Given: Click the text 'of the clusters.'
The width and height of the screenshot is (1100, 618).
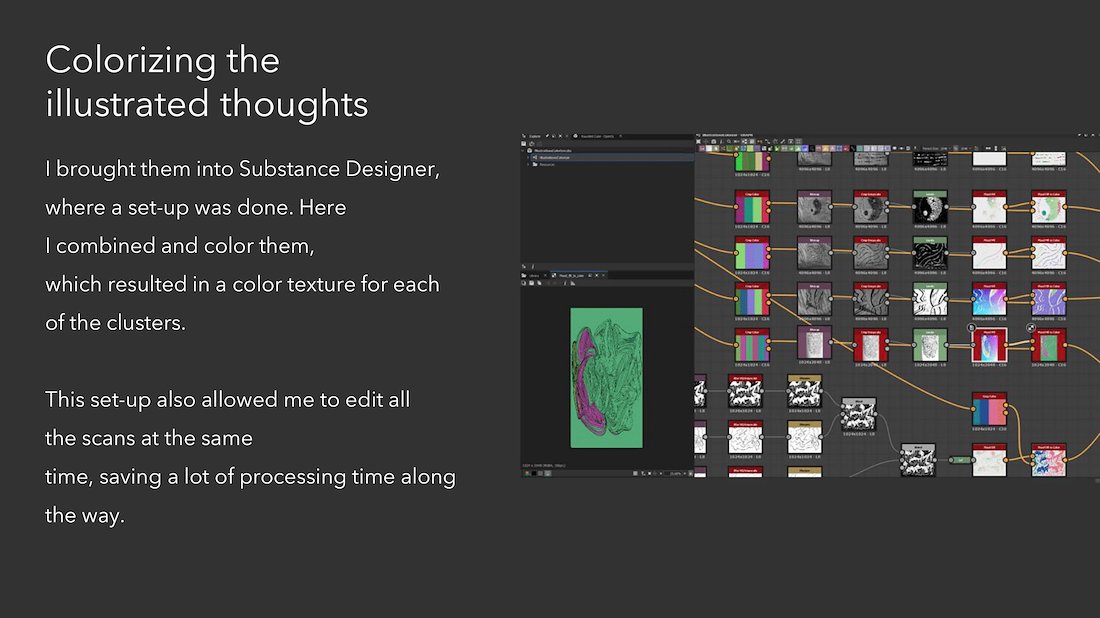Looking at the screenshot, I should (x=116, y=323).
